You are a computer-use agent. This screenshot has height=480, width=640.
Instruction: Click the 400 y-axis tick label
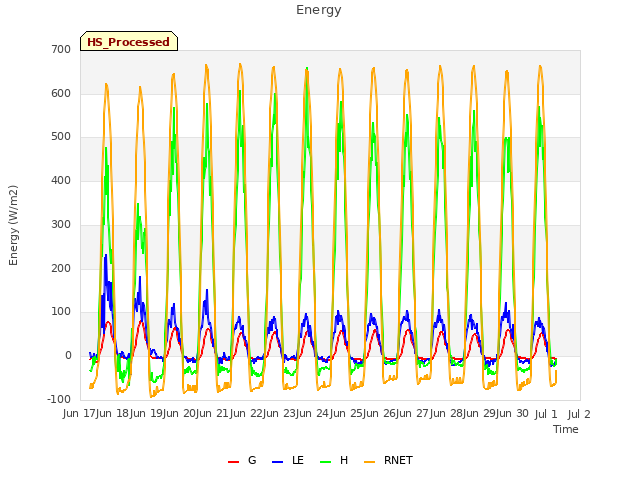[x=61, y=180]
